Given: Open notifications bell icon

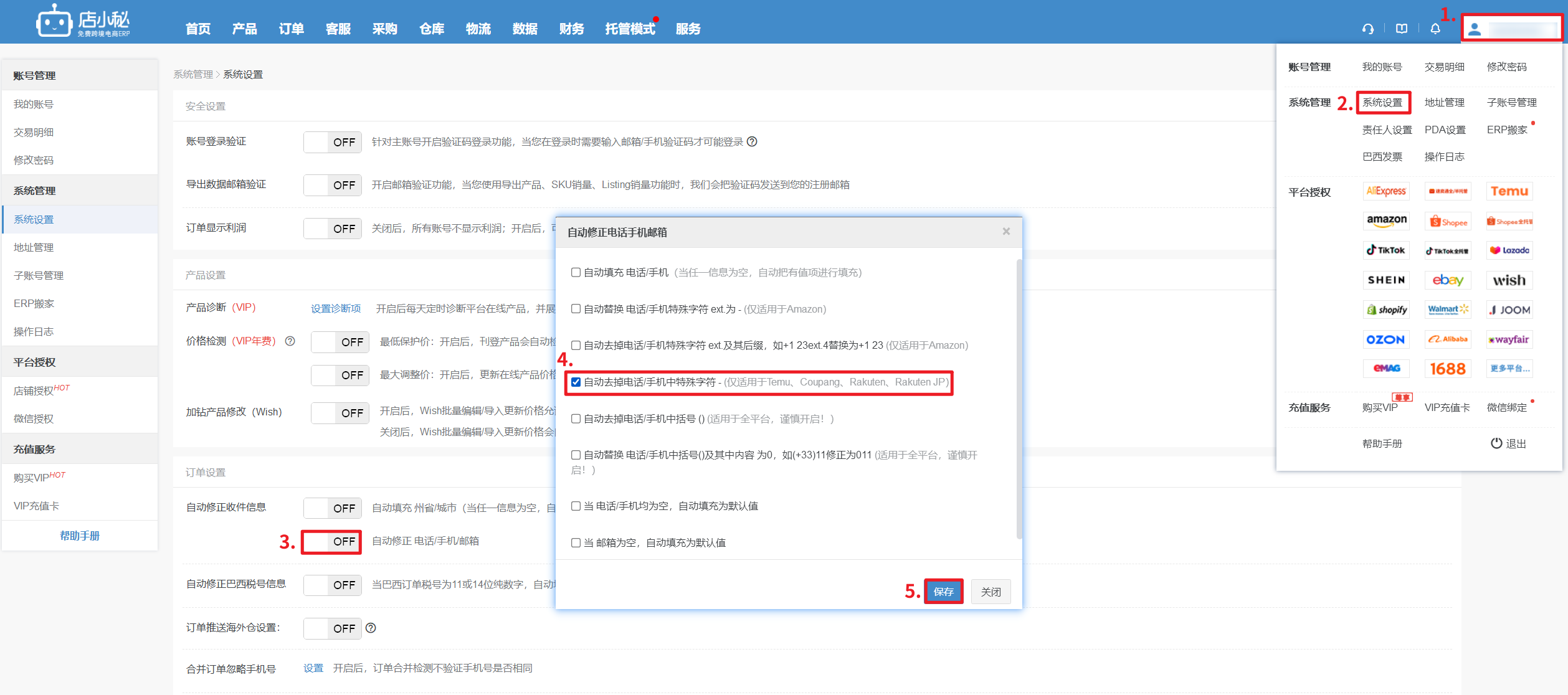Looking at the screenshot, I should coord(1435,29).
